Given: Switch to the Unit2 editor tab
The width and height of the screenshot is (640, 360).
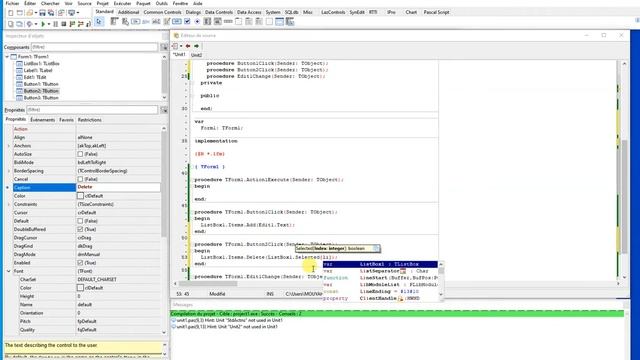Looking at the screenshot, I should tap(196, 55).
